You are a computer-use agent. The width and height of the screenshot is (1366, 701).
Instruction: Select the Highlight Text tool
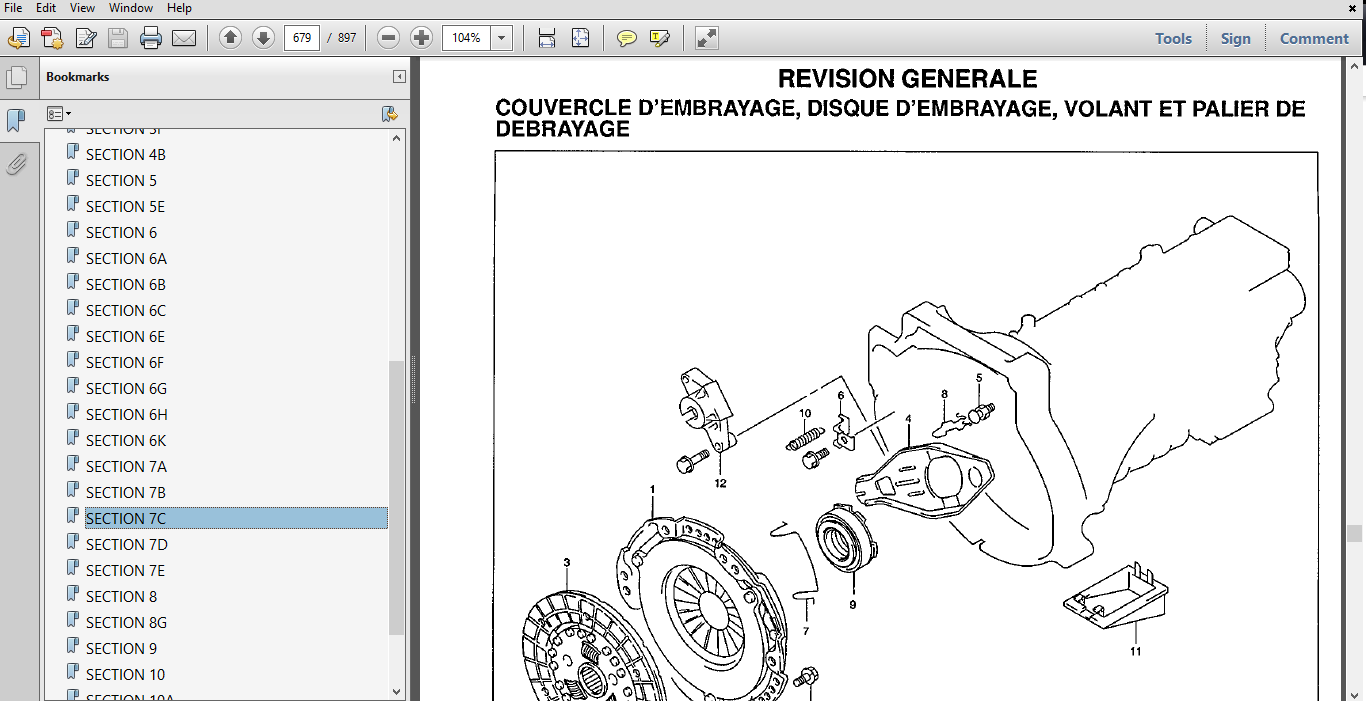pyautogui.click(x=658, y=38)
